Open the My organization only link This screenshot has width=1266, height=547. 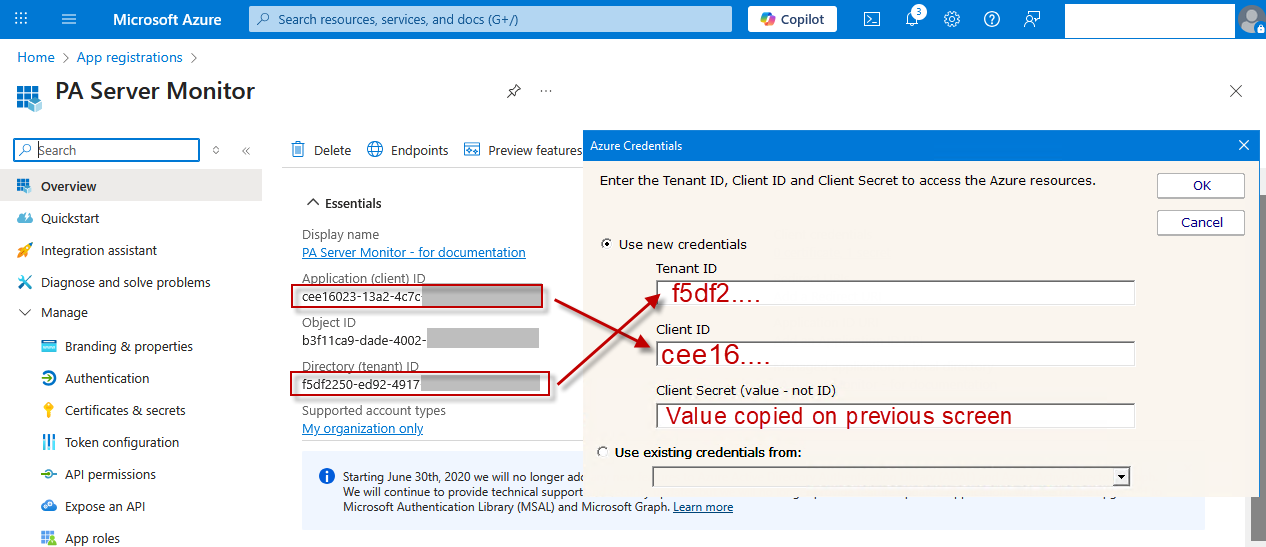click(362, 428)
